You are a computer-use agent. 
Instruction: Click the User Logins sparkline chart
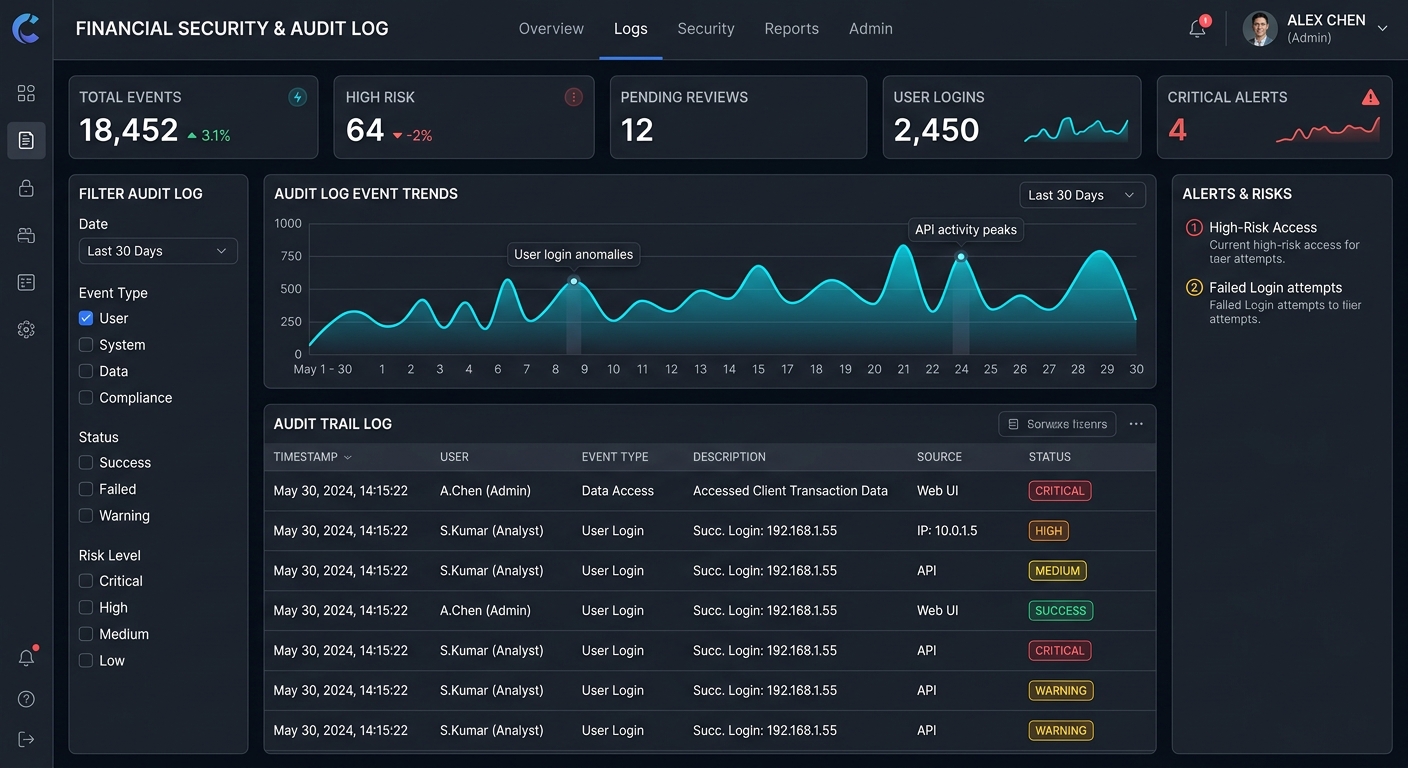pyautogui.click(x=1076, y=128)
